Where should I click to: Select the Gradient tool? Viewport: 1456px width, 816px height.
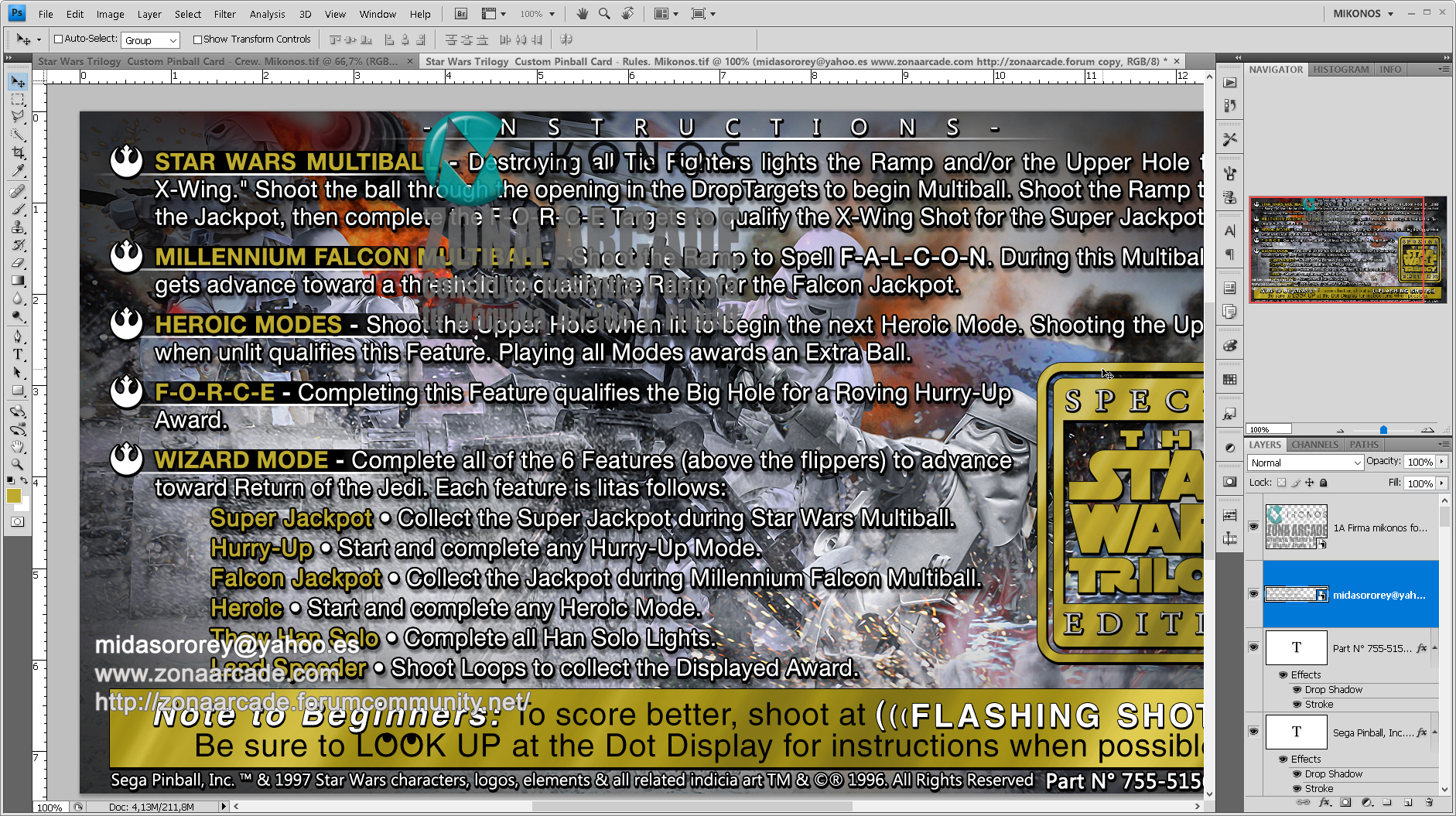(18, 280)
